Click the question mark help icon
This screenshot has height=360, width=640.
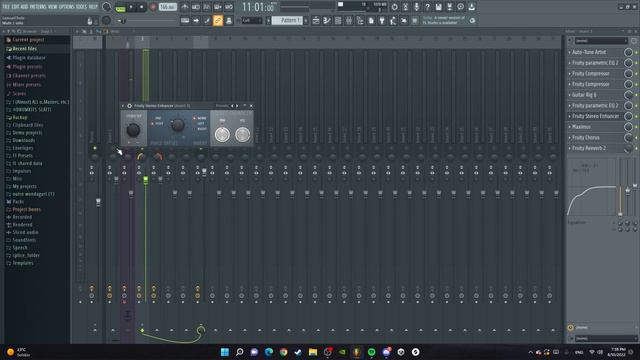[427, 7]
